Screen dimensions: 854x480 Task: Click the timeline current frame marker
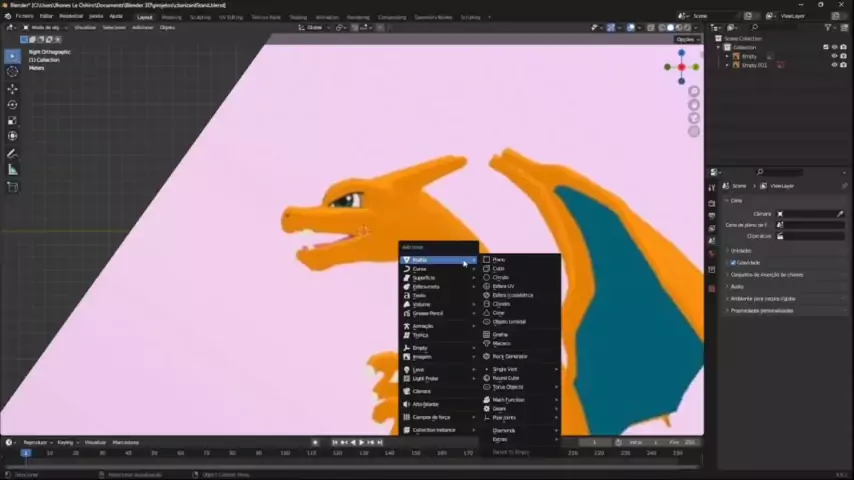pyautogui.click(x=26, y=453)
